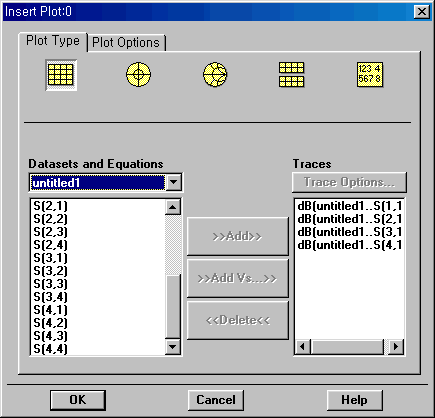Click OK to insert the plot
This screenshot has height=418, width=435.
click(78, 400)
